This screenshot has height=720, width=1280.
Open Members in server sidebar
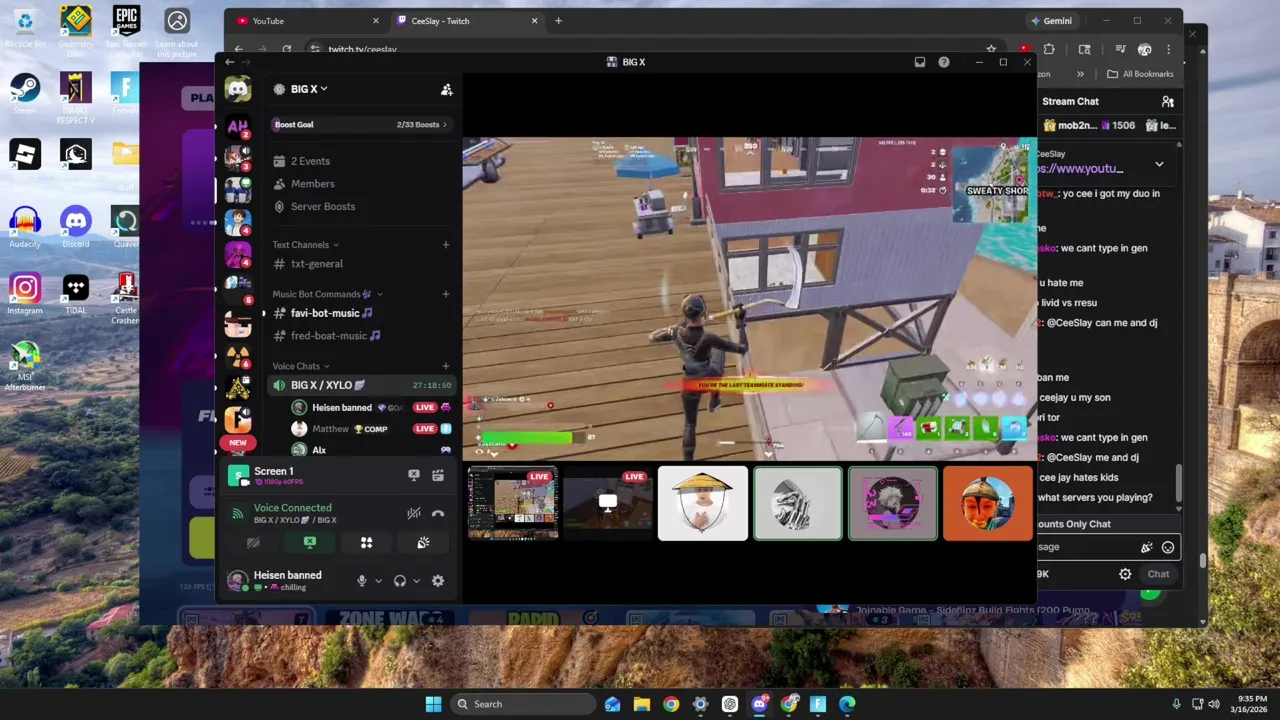coord(361,184)
